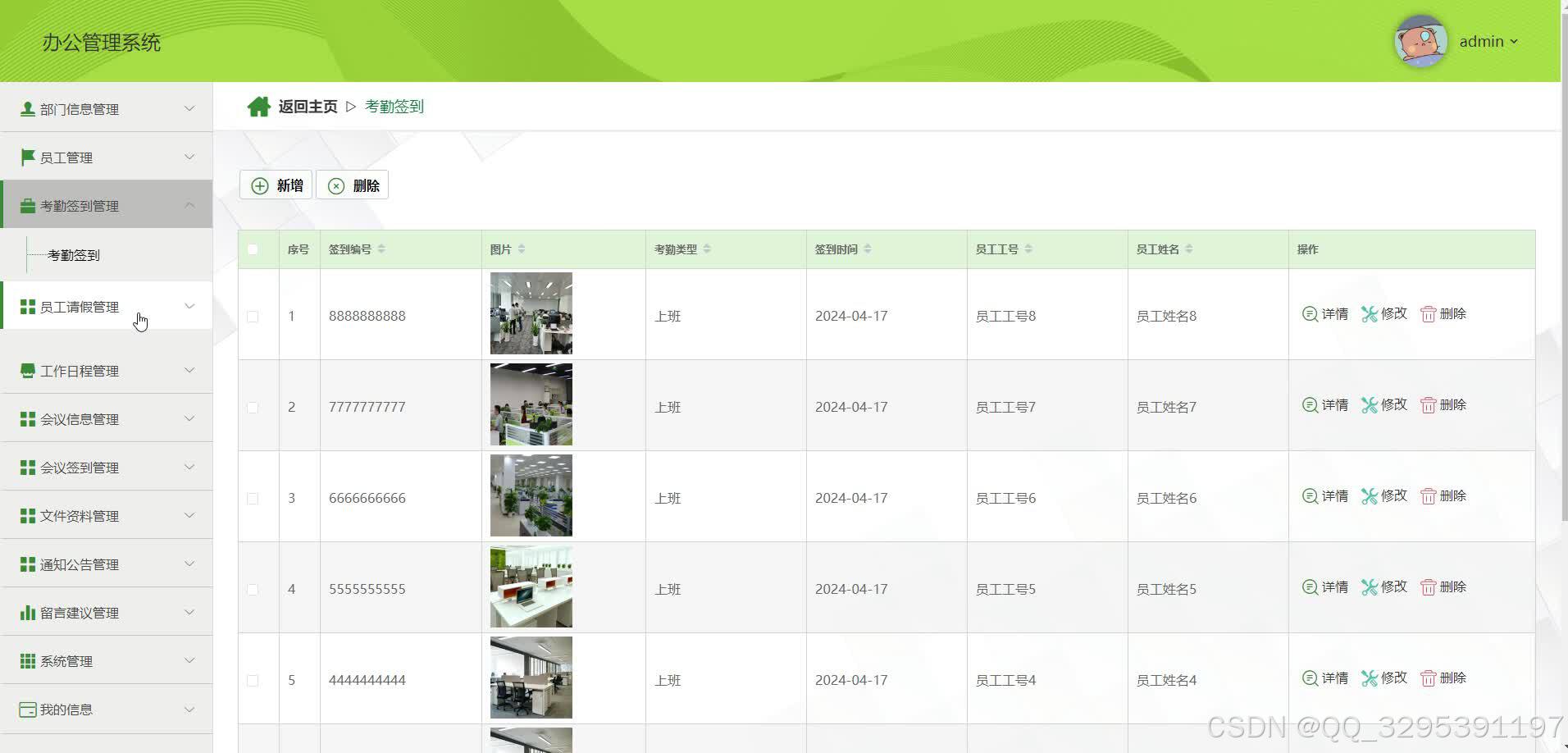Click the 员工管理 flag icon

pos(27,157)
